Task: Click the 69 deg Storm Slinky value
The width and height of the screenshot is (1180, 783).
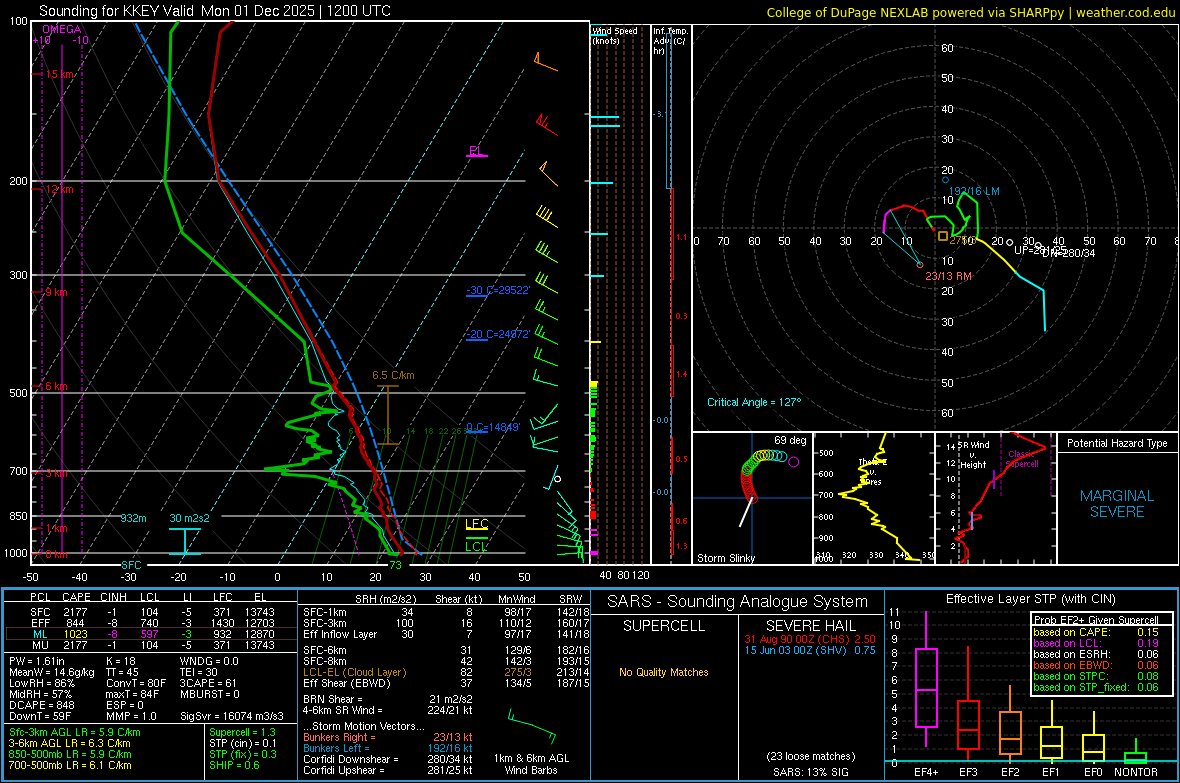Action: point(790,440)
